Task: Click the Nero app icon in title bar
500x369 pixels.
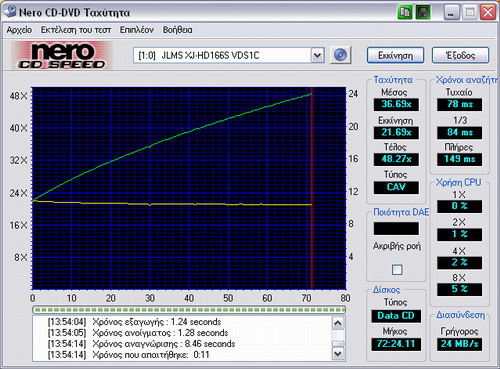Action: [x=10, y=11]
